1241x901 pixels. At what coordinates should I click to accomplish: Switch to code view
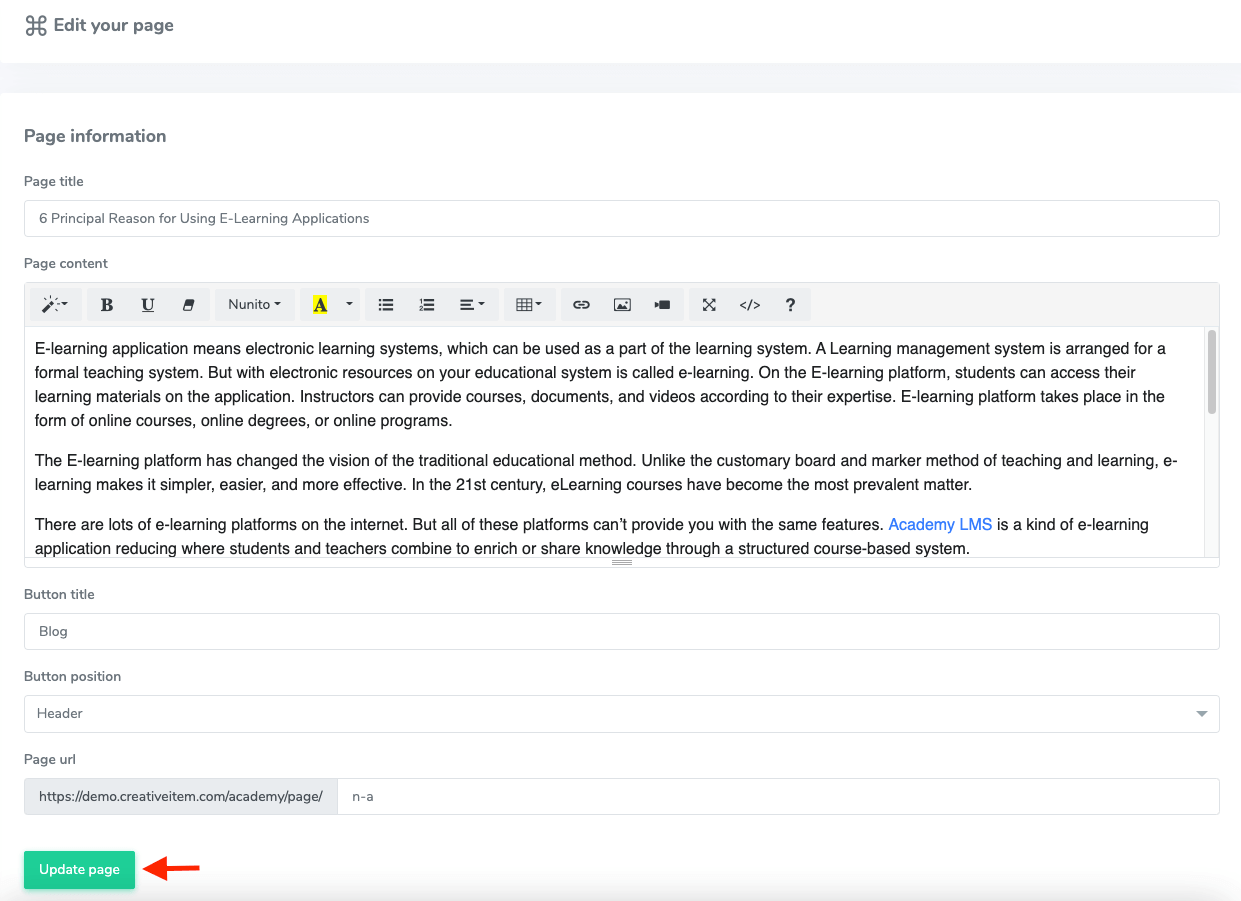click(750, 305)
